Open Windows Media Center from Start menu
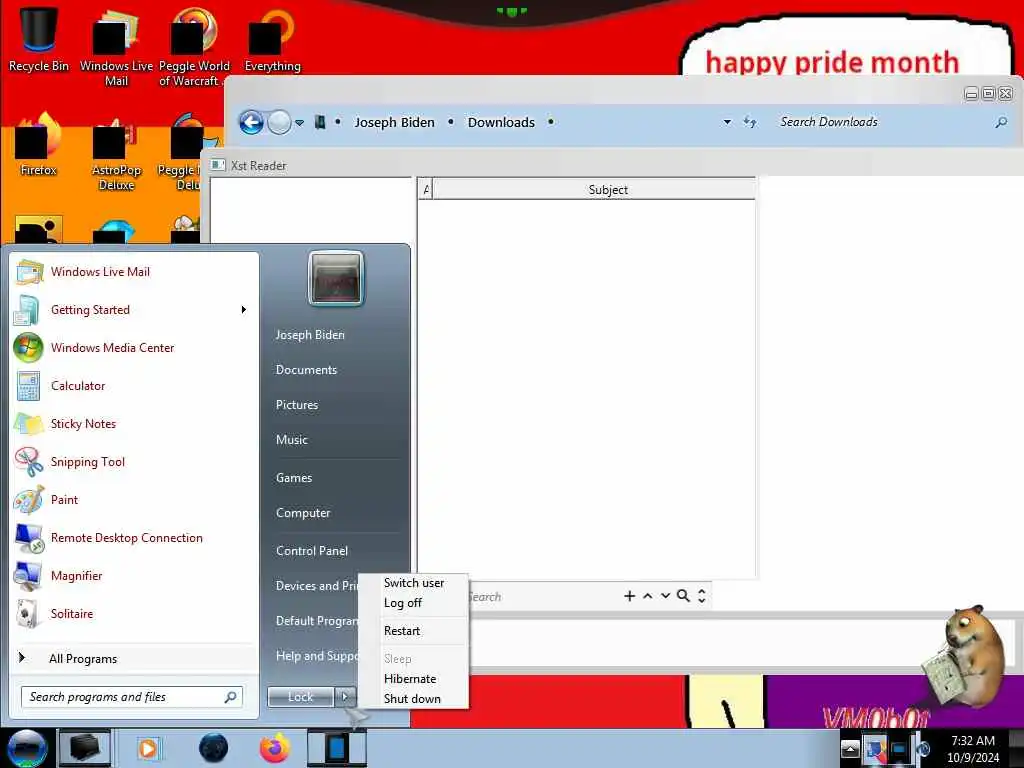The image size is (1024, 768). pos(134,347)
